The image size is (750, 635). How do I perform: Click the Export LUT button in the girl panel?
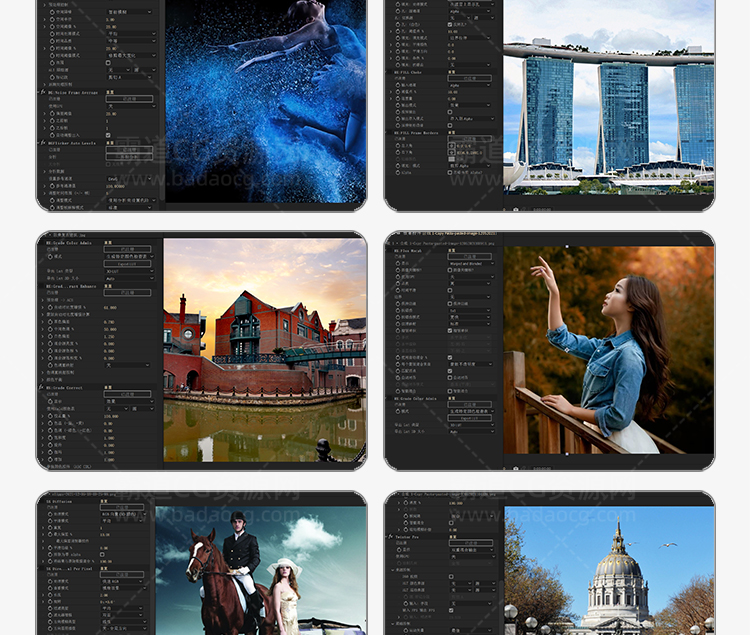pos(470,418)
